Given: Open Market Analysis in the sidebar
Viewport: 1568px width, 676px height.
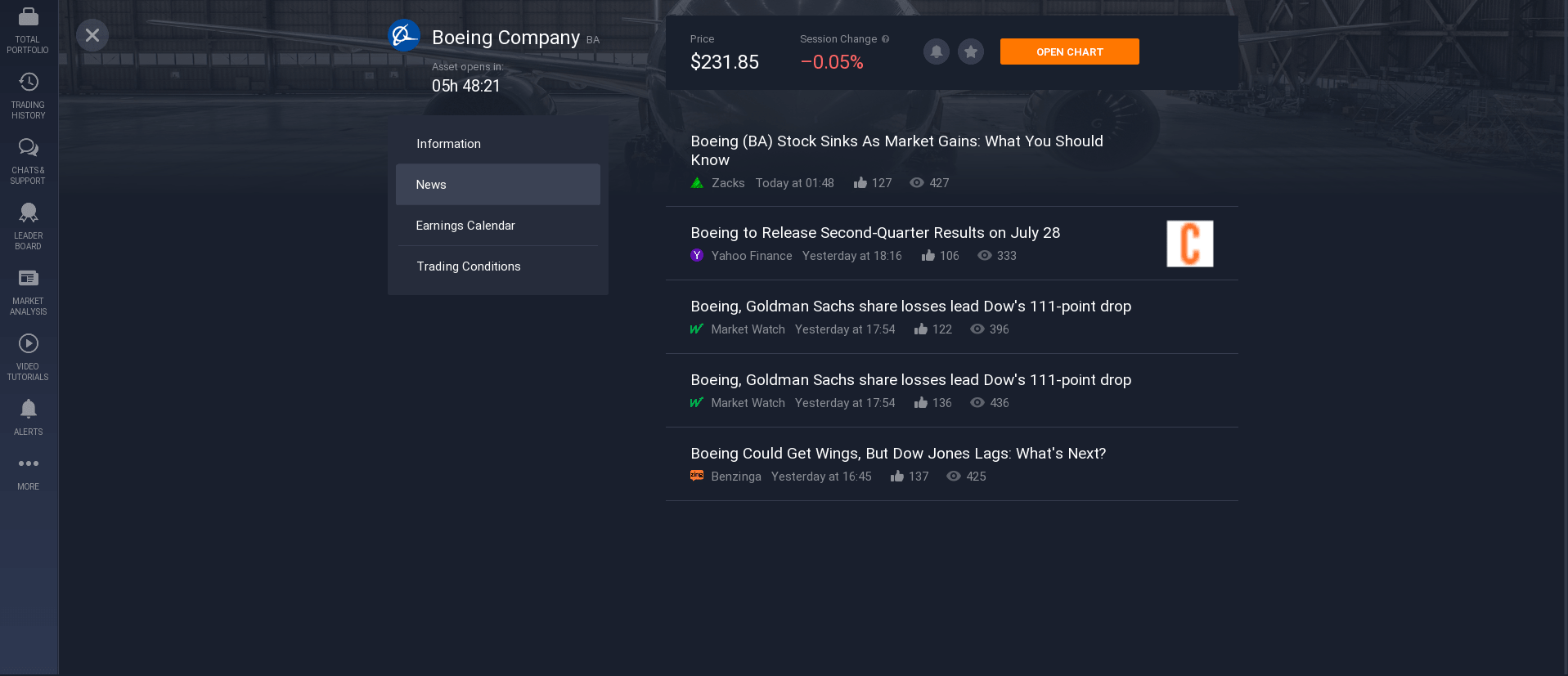Looking at the screenshot, I should (28, 293).
